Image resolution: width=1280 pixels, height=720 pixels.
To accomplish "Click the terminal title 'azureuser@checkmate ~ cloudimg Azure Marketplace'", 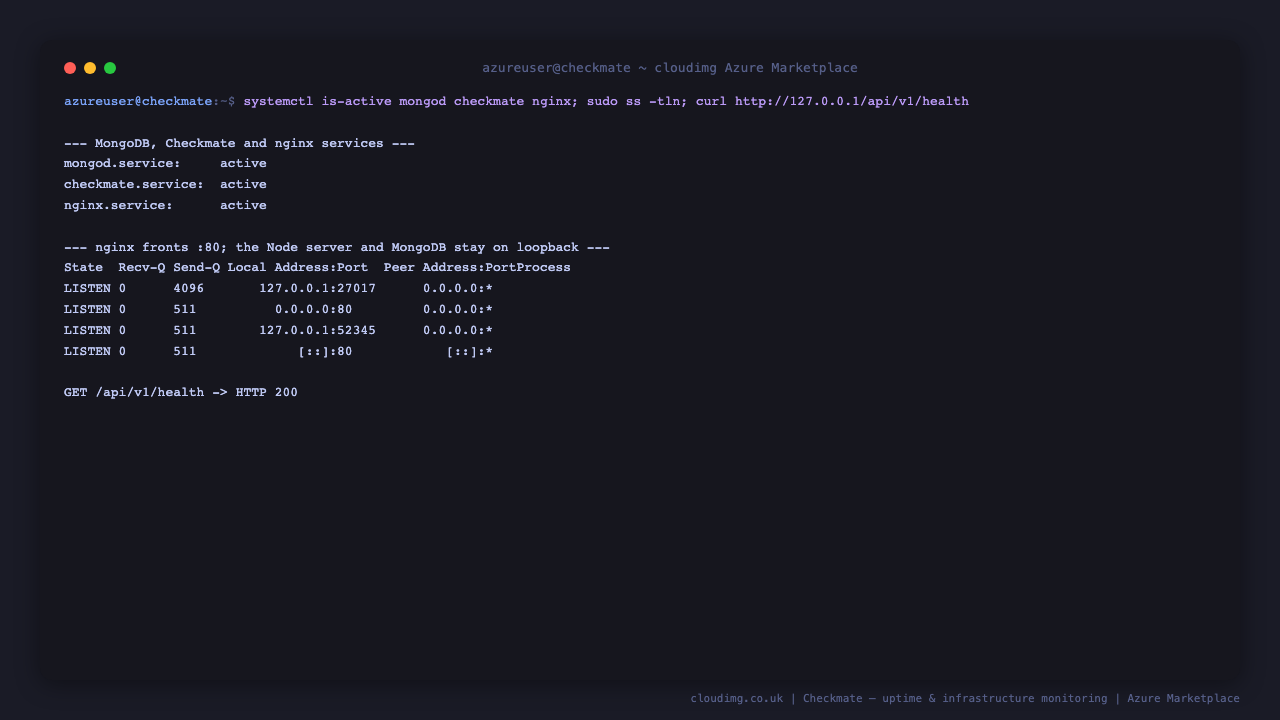I will tap(670, 68).
